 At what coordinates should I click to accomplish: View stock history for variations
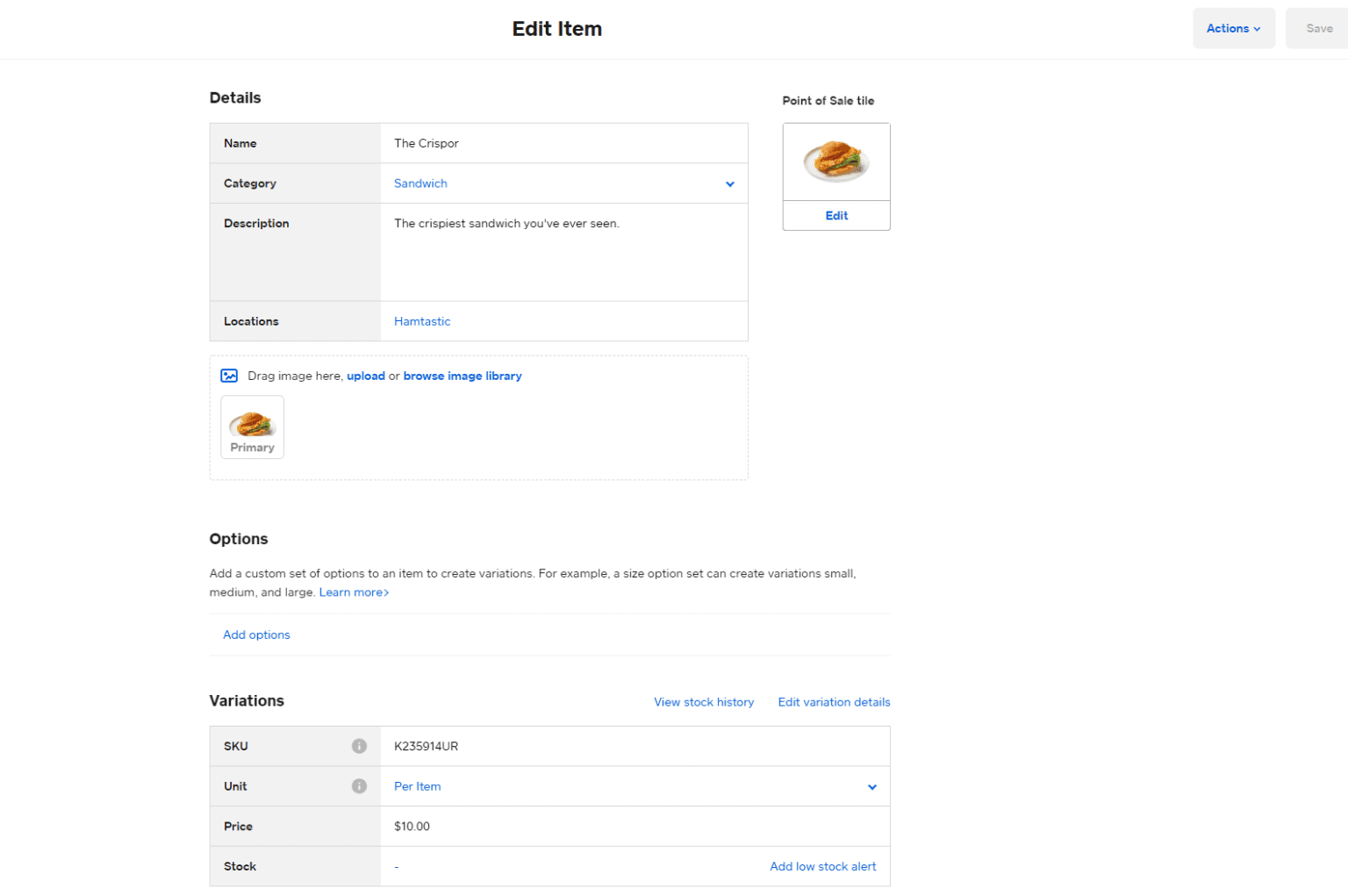tap(703, 702)
